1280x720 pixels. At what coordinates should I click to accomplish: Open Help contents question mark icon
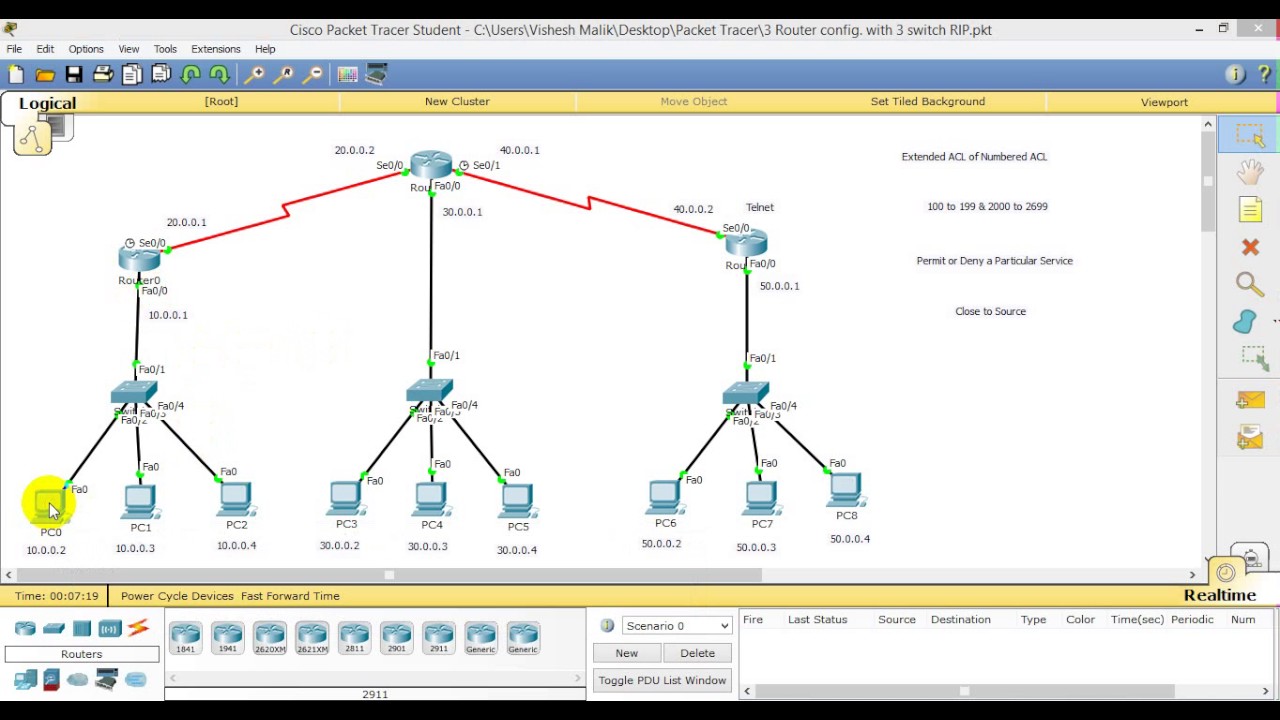(x=1265, y=74)
